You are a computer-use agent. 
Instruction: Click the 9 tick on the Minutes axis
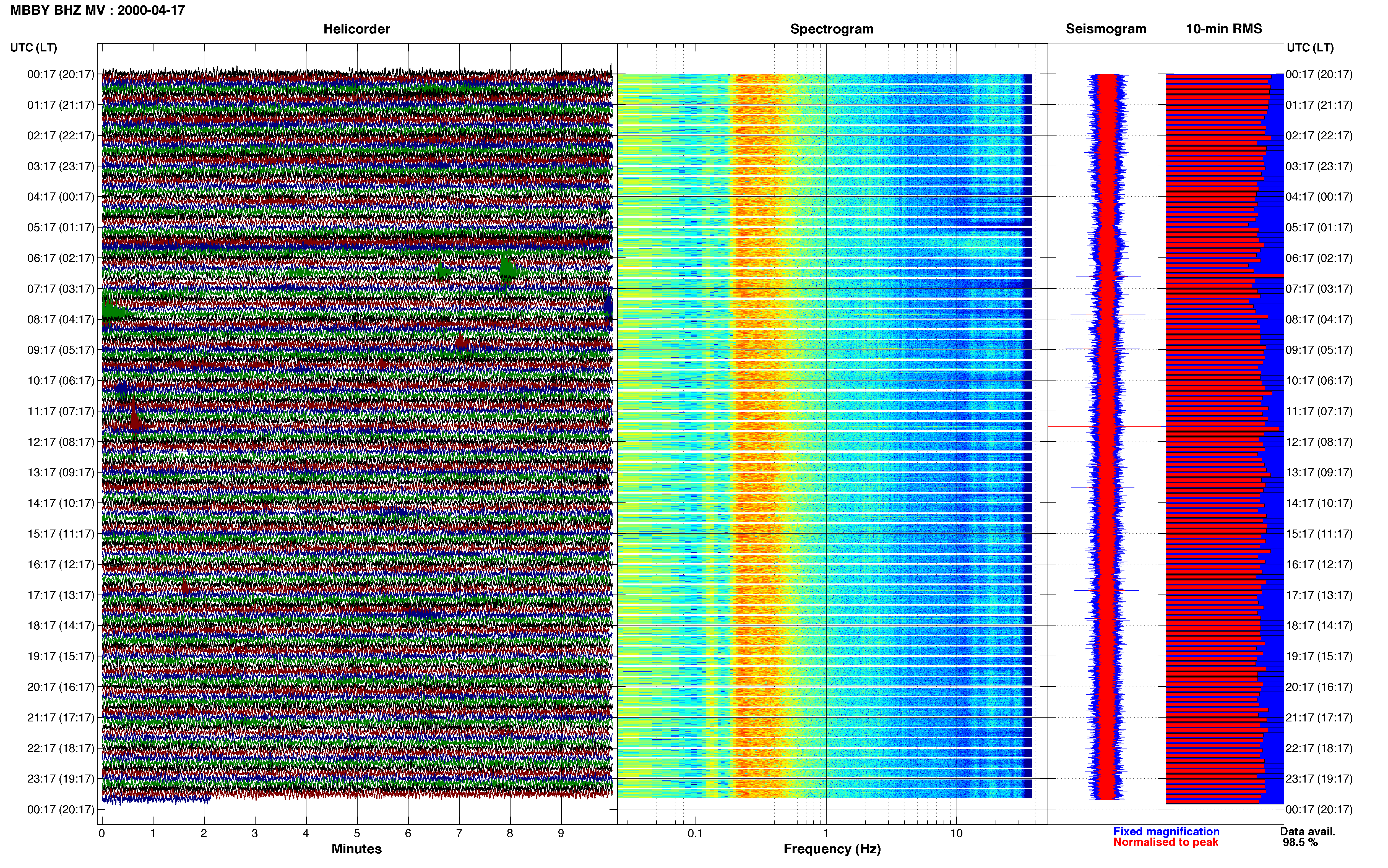(x=561, y=833)
